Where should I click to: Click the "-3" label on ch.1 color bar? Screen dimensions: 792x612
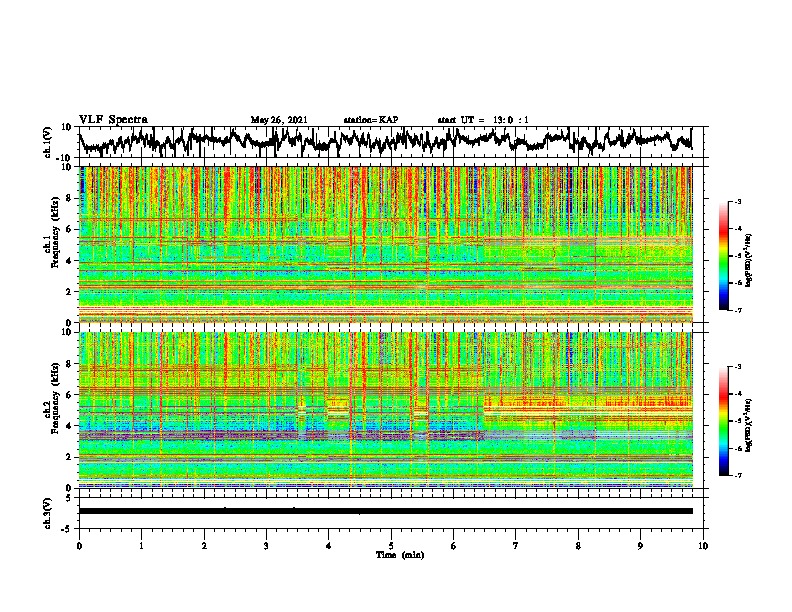tap(738, 202)
